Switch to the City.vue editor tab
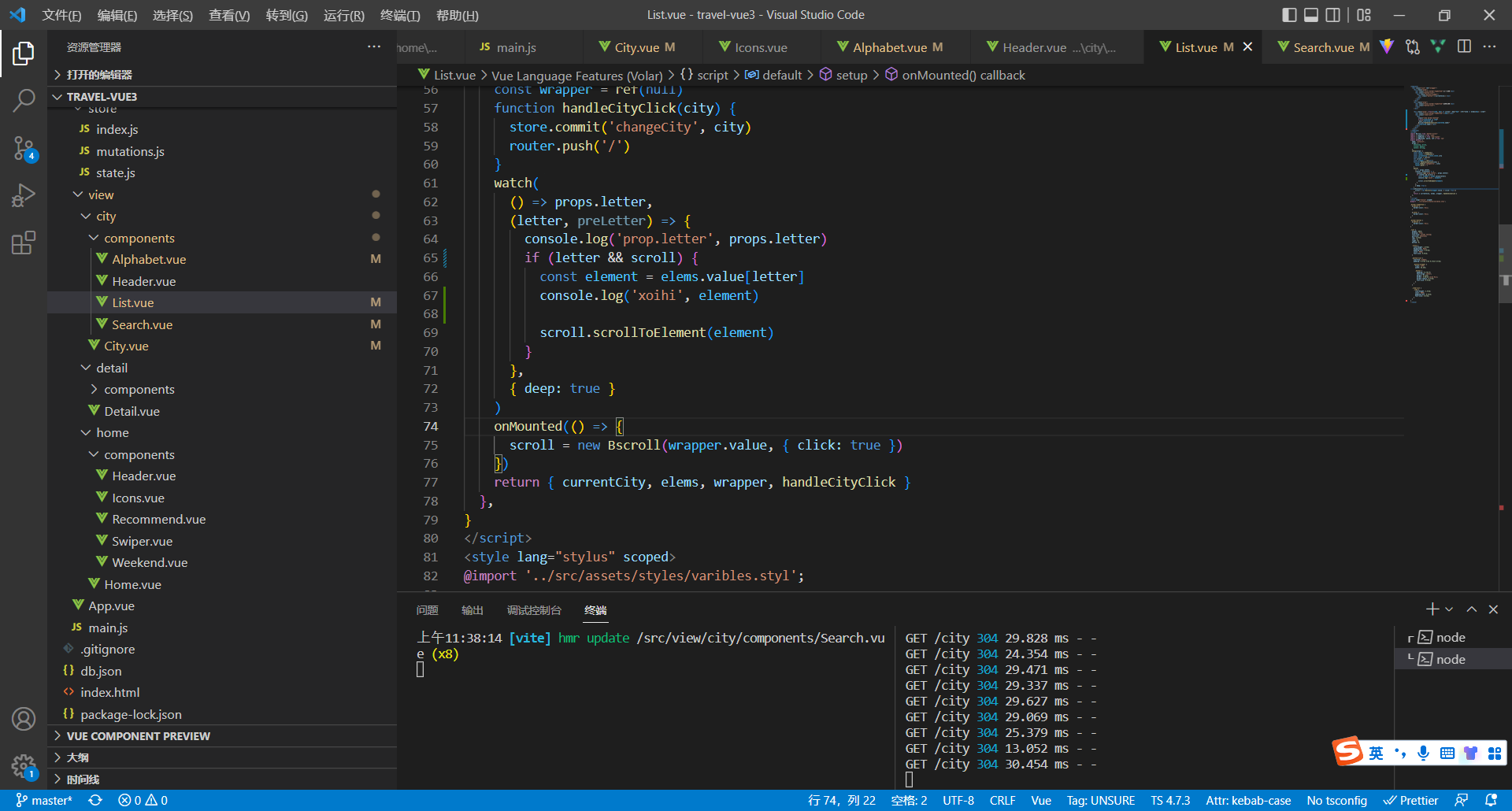This screenshot has width=1512, height=811. (x=641, y=47)
